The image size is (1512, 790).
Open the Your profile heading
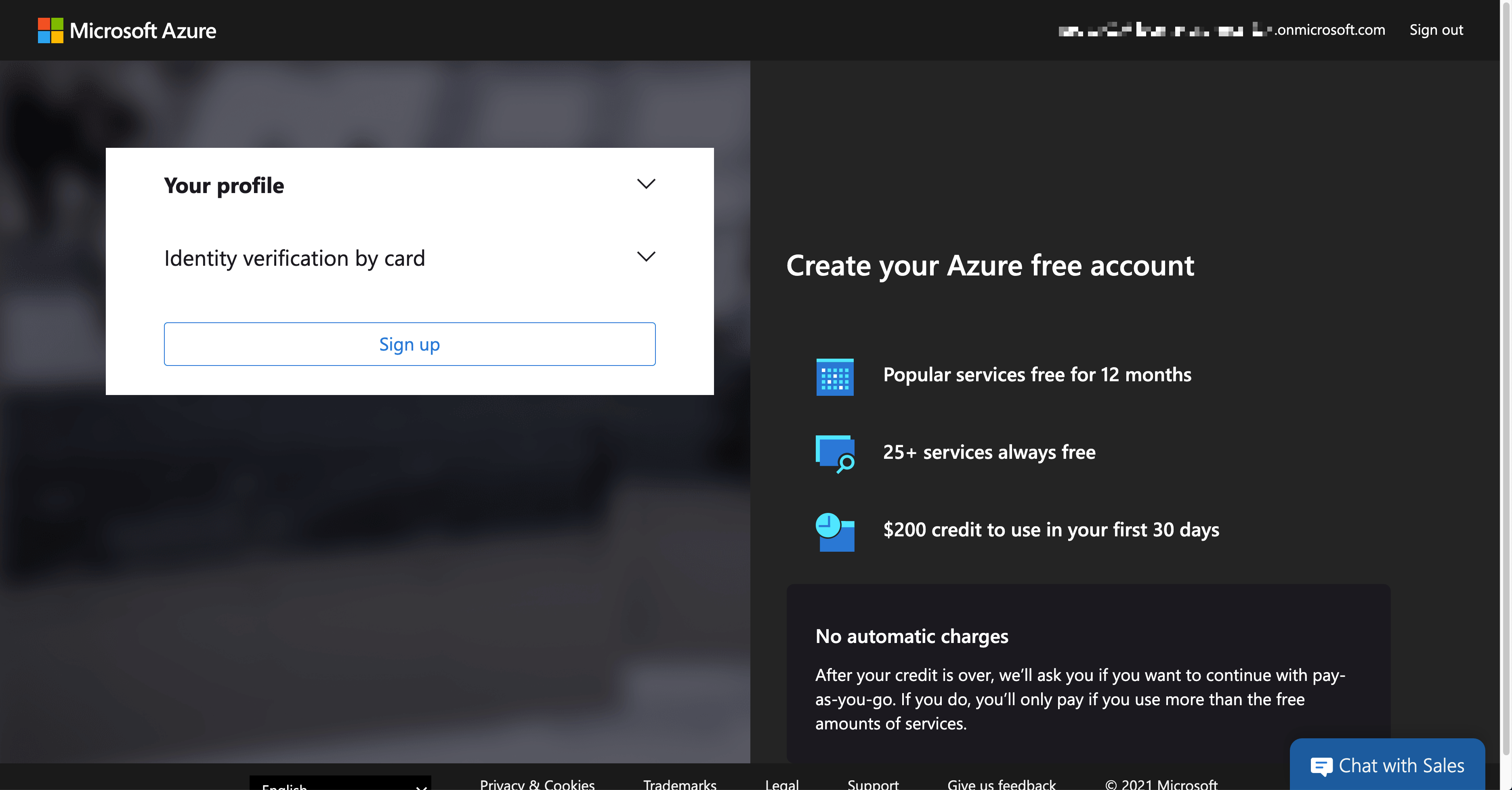coord(224,185)
